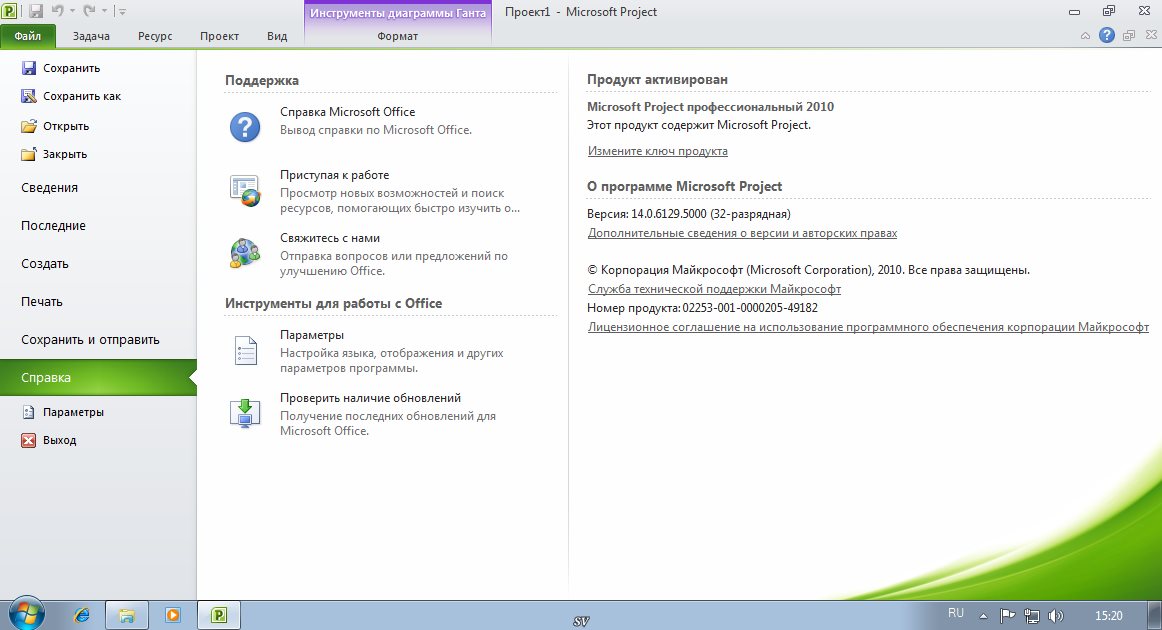Show hidden tray icons in taskbar
This screenshot has width=1162, height=630.
tap(983, 615)
